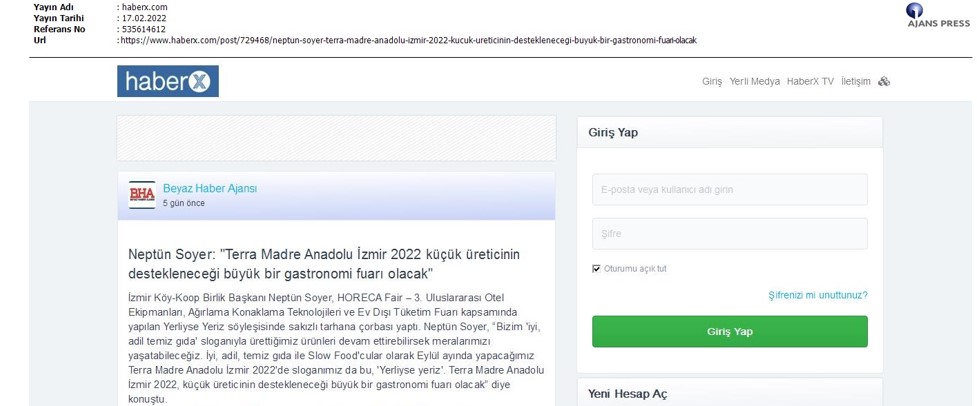
Task: Follow 'Şifrenizi mi unuttunuz?' link
Action: (x=817, y=295)
